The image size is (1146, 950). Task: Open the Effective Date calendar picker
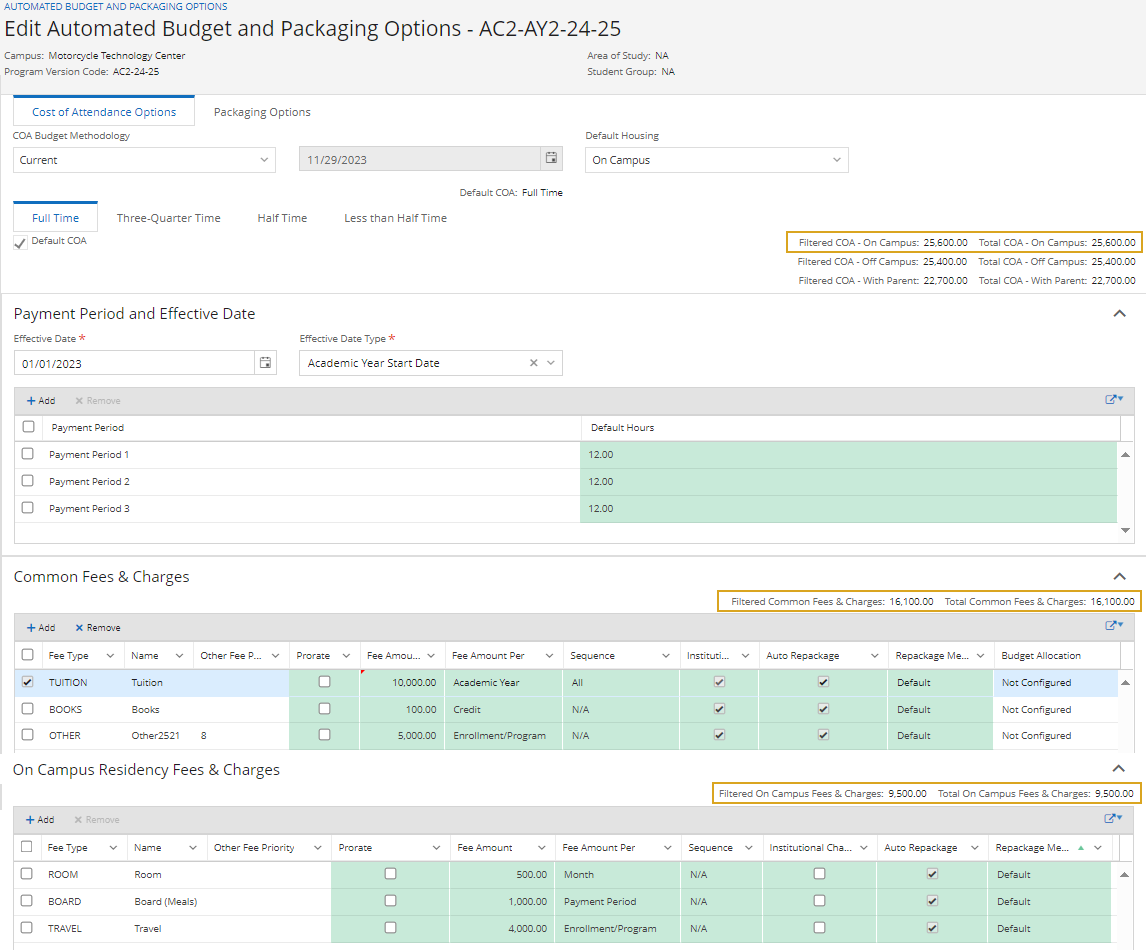click(x=265, y=362)
